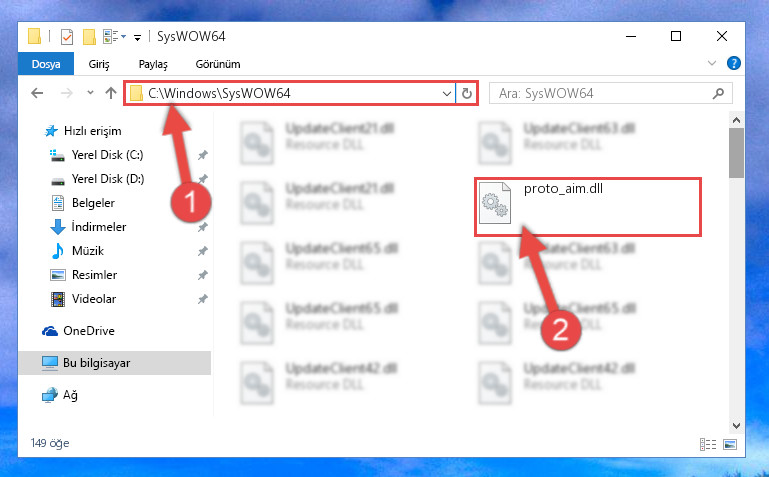Click the search magnifier icon

point(718,93)
